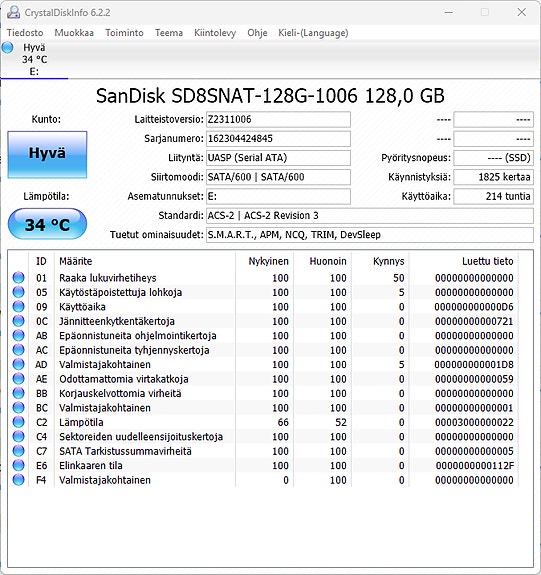Click status orb for Raaka lukuvirhetiheys row
Viewport: 541px width, 575px height.
18,278
